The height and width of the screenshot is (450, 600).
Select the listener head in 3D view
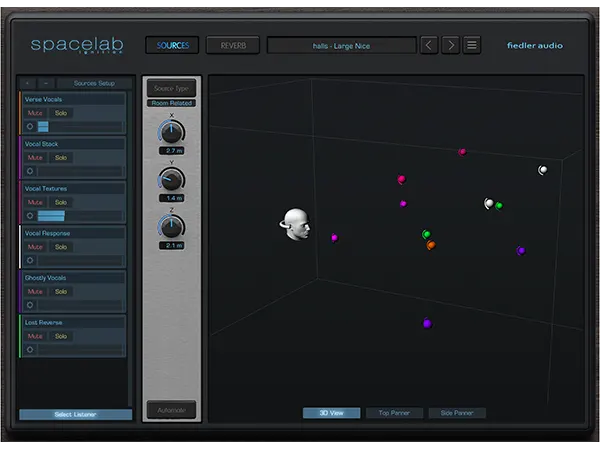(x=295, y=224)
